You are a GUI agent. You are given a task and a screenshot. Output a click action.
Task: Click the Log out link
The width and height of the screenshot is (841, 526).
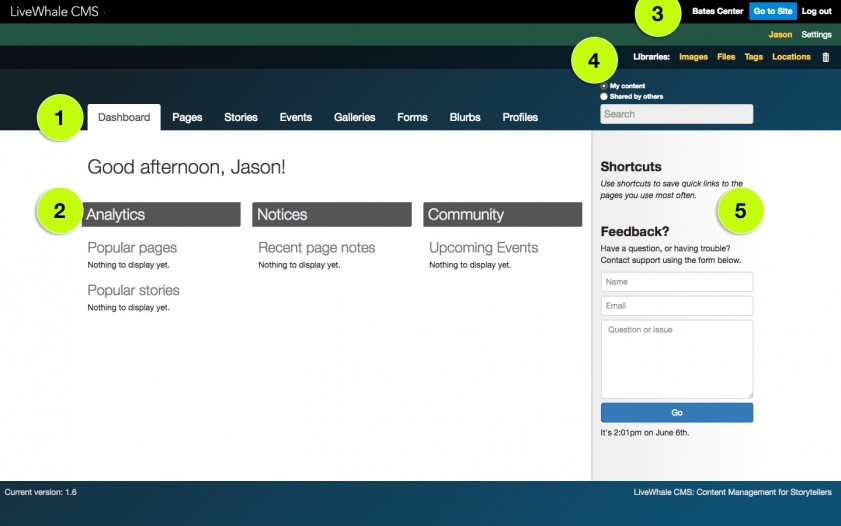pos(816,11)
